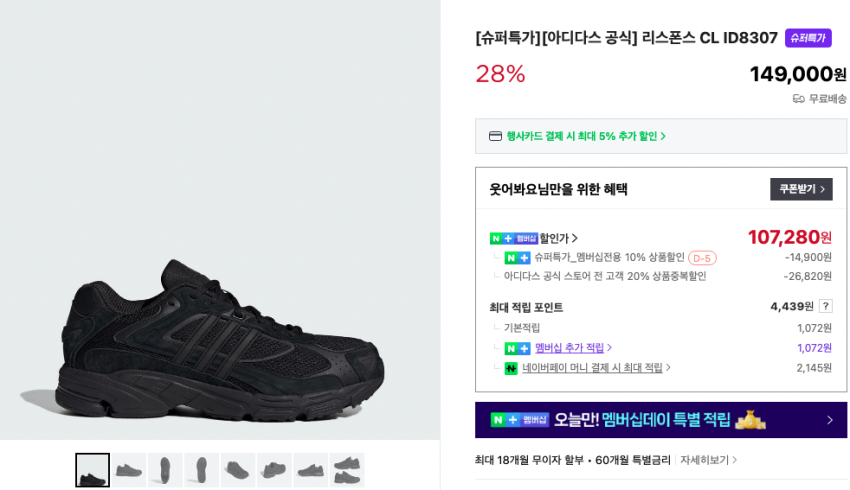Viewport: 850px width, 490px height.
Task: Open the 멤버십데이 banner right arrow
Action: (x=830, y=420)
